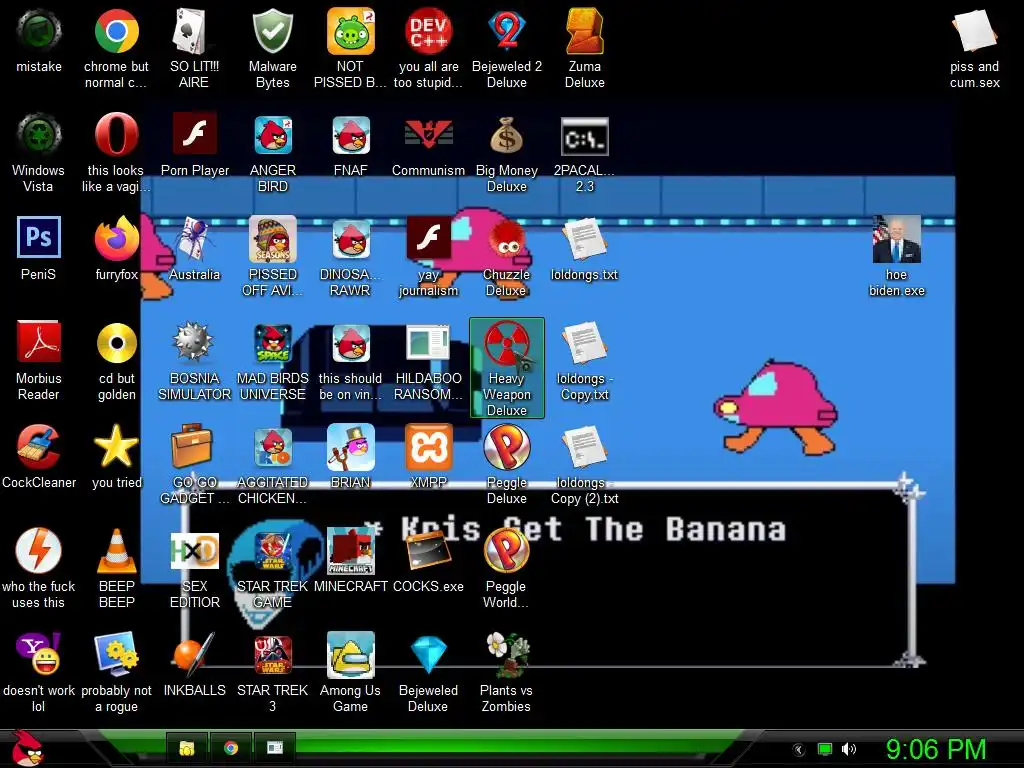Launch INKBALLS

pyautogui.click(x=194, y=654)
